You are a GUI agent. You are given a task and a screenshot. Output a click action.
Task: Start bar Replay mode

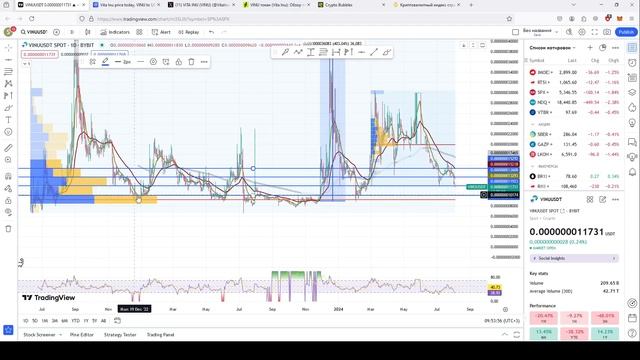(189, 32)
